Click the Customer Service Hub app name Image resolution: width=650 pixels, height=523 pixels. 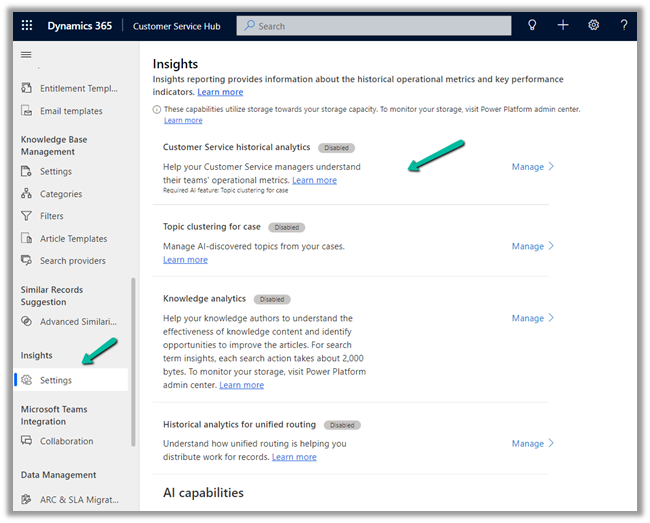(177, 26)
